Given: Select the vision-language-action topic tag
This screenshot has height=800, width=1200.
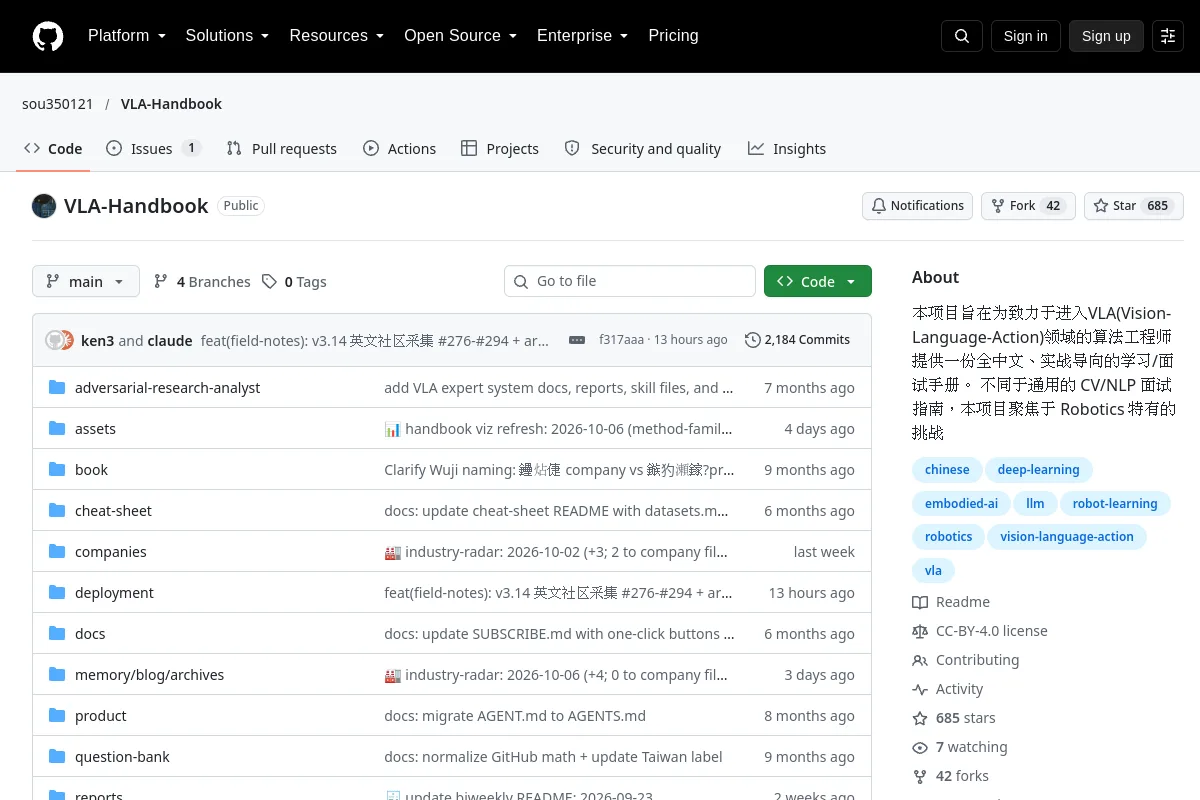Looking at the screenshot, I should (1067, 537).
